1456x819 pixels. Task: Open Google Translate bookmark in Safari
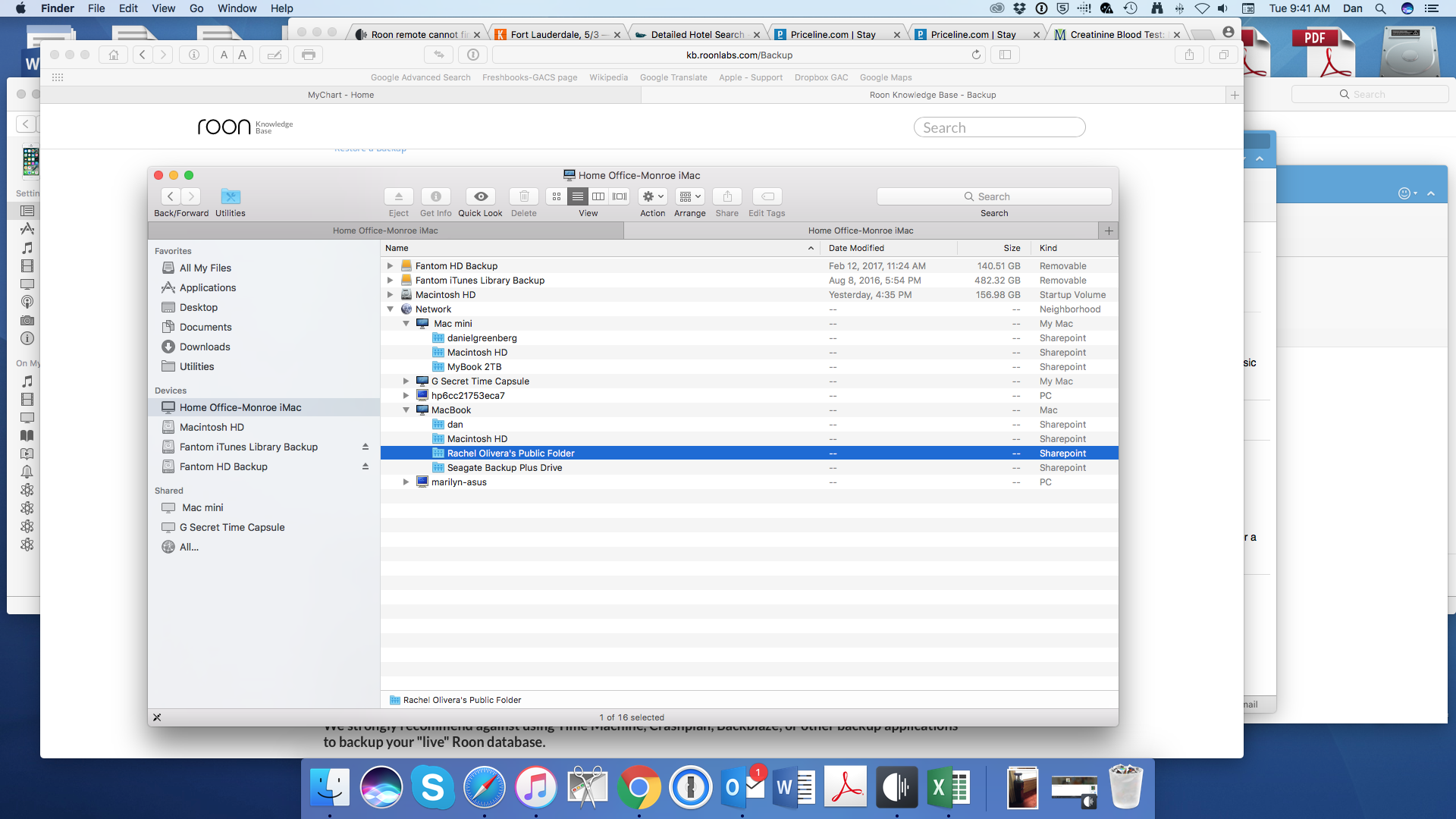pos(673,77)
